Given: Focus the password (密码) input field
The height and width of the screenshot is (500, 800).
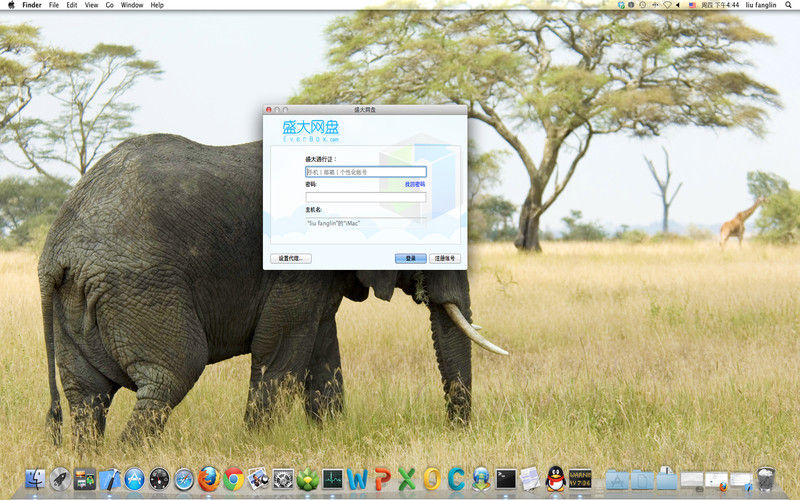Looking at the screenshot, I should (366, 197).
